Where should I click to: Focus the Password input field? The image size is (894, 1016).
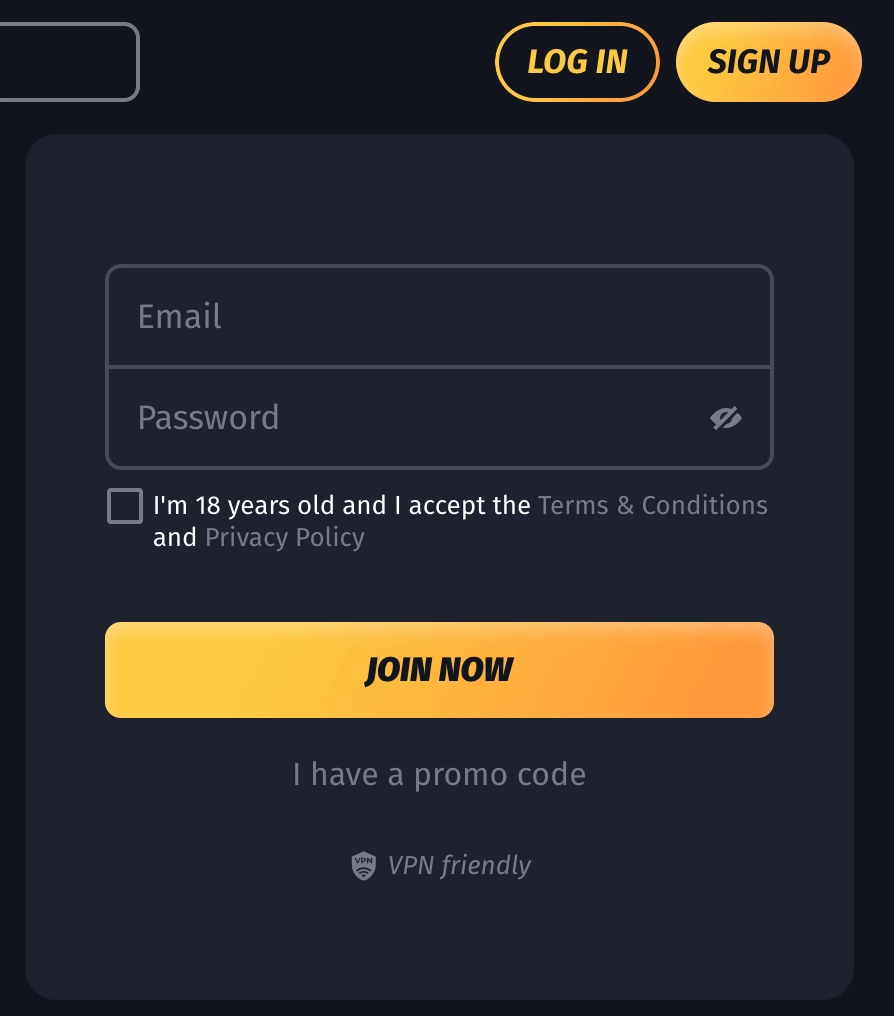tap(439, 417)
